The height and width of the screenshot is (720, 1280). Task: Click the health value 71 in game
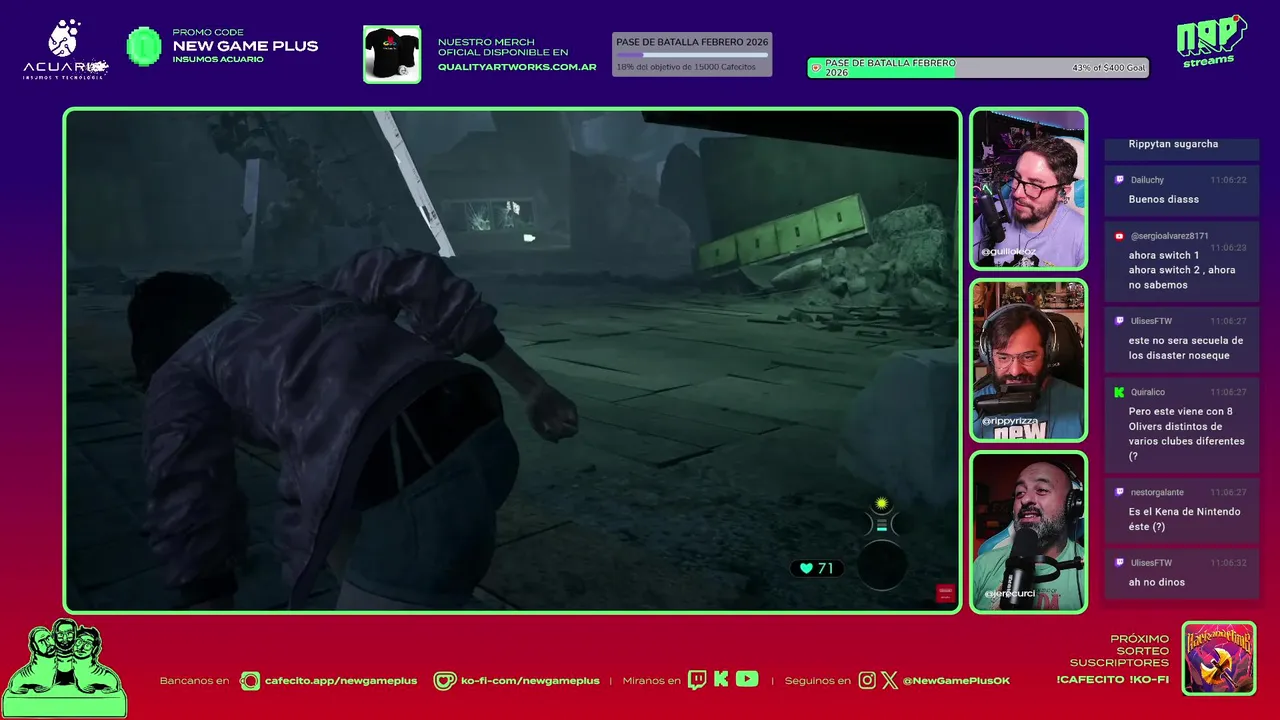point(825,568)
